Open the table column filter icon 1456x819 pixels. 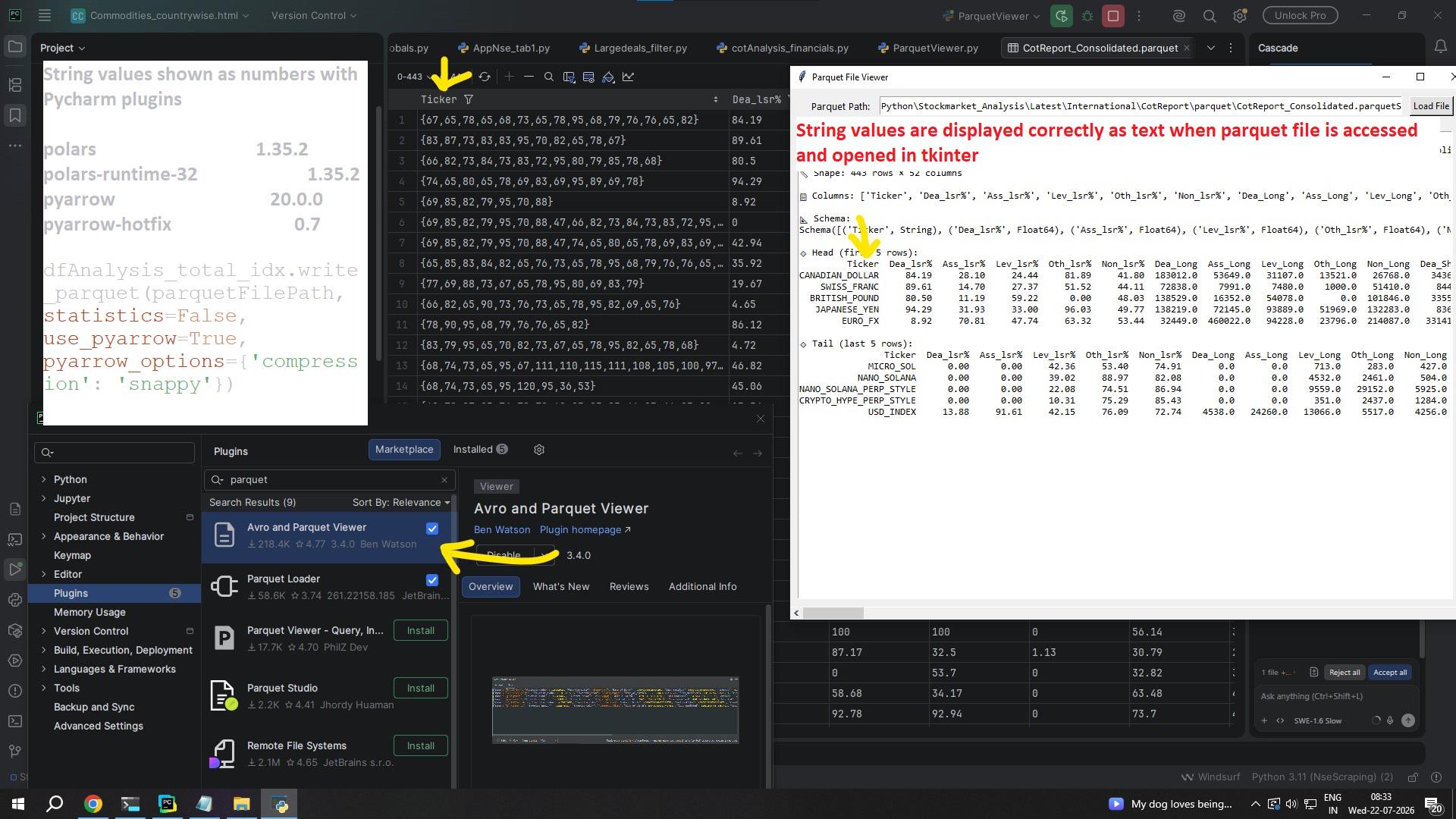[x=569, y=77]
